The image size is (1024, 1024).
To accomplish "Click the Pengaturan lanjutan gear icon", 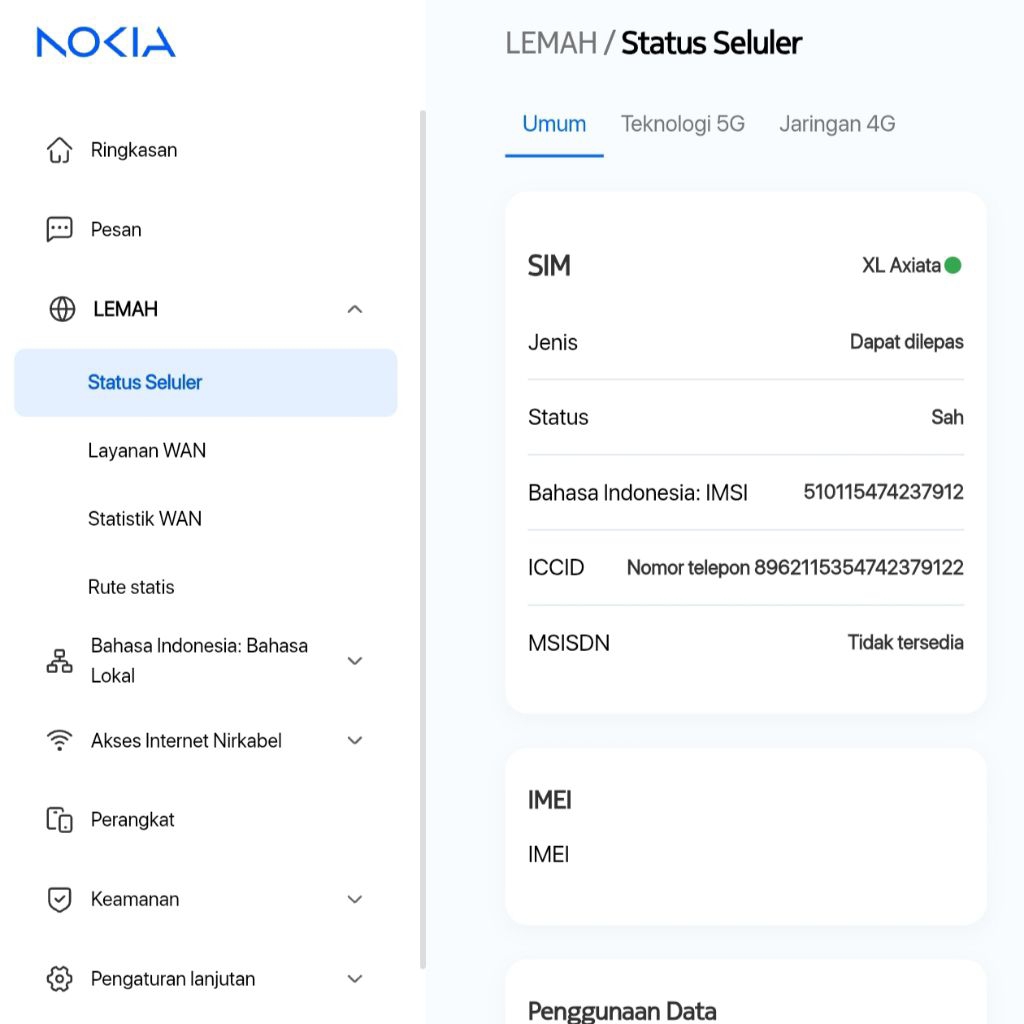I will (x=60, y=979).
